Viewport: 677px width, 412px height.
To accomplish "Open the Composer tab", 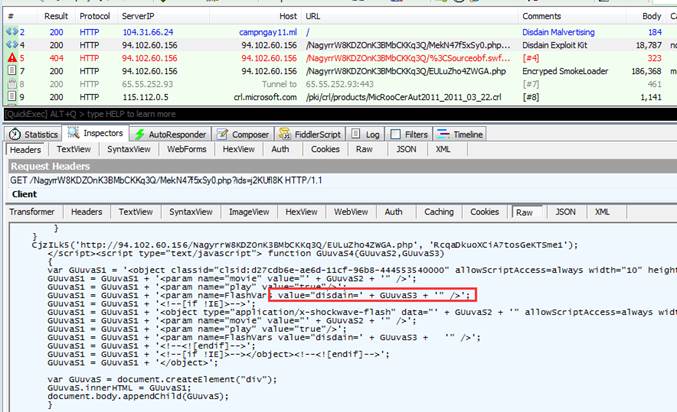I will [x=243, y=134].
